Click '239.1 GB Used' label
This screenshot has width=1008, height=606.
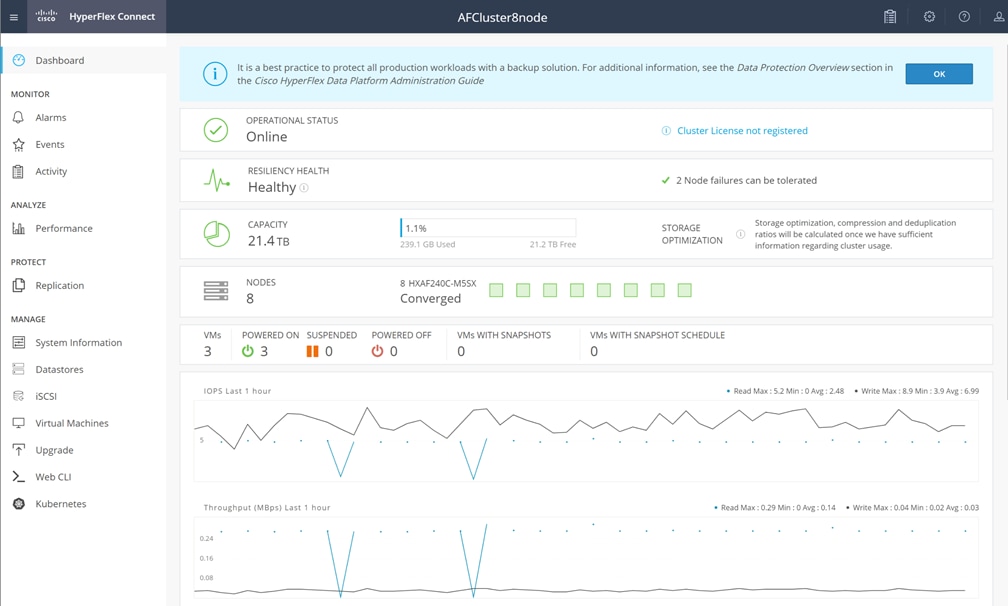pyautogui.click(x=428, y=244)
